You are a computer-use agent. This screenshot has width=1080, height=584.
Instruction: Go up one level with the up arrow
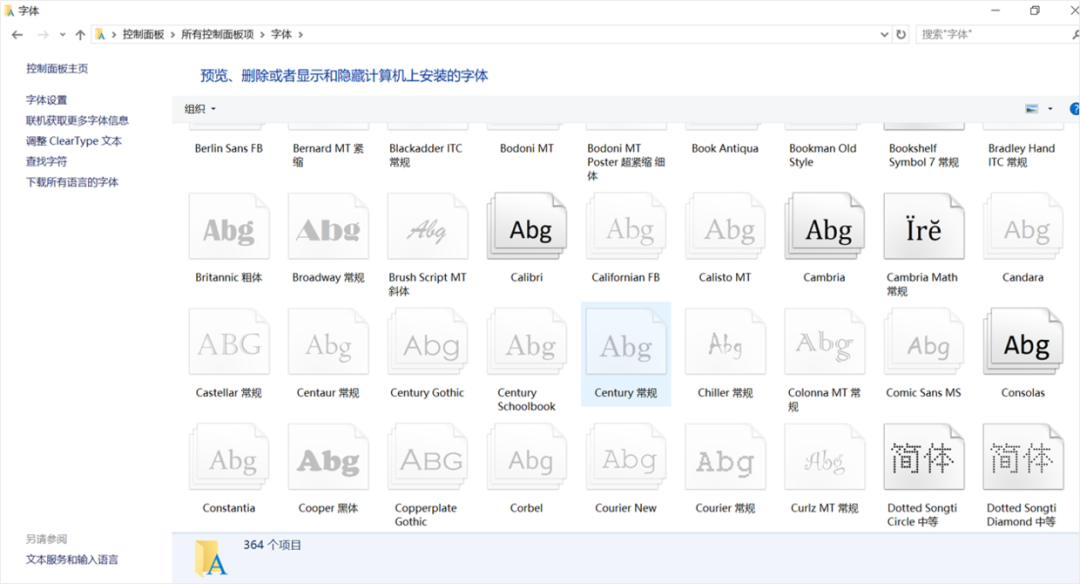80,34
